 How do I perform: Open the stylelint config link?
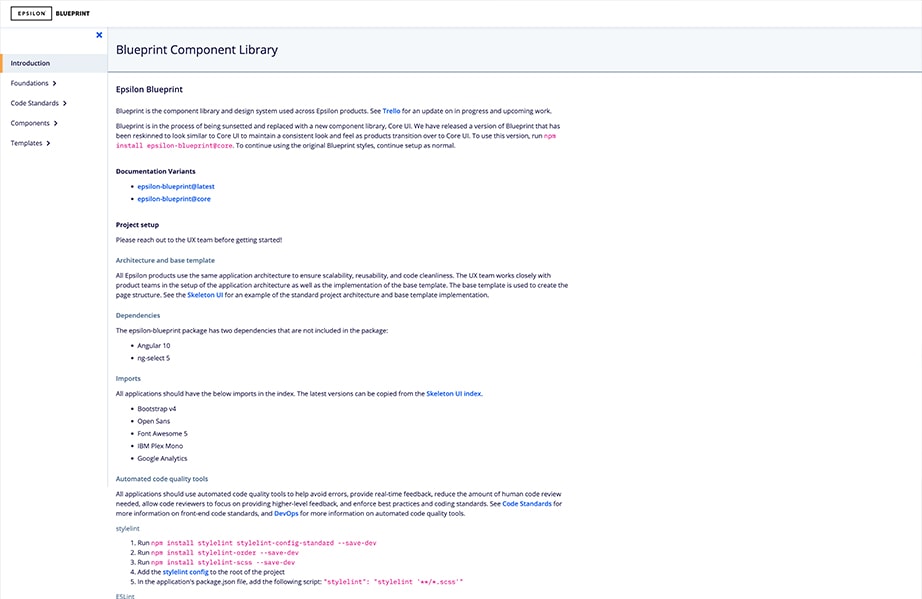185,572
